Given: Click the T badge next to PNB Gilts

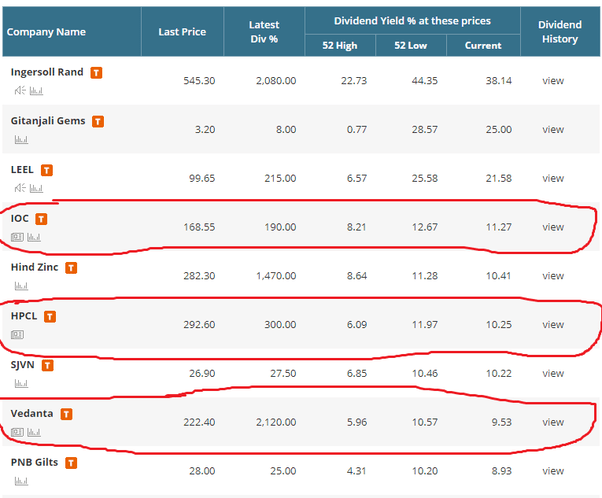Looking at the screenshot, I should click(x=71, y=463).
